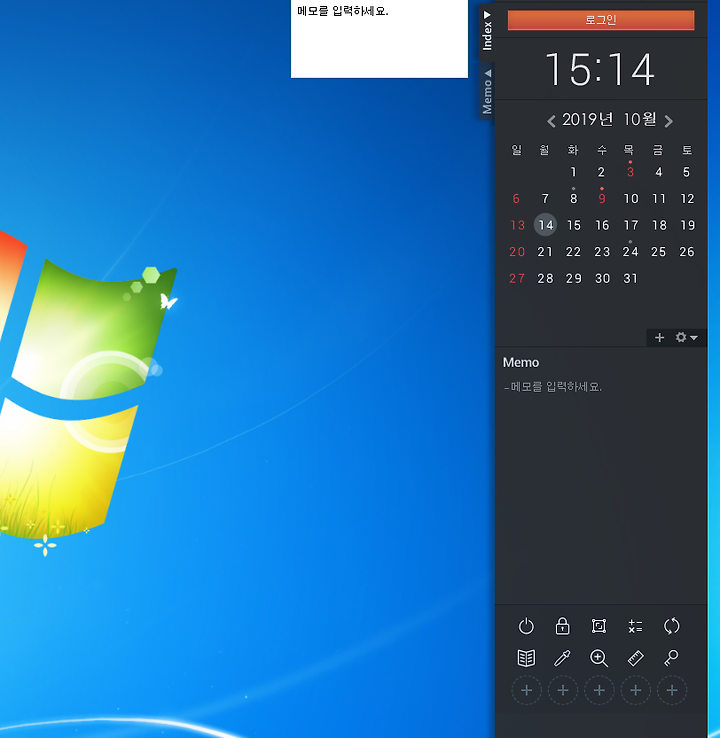
Task: Click the empty add slot below the magnifier
Action: (599, 690)
